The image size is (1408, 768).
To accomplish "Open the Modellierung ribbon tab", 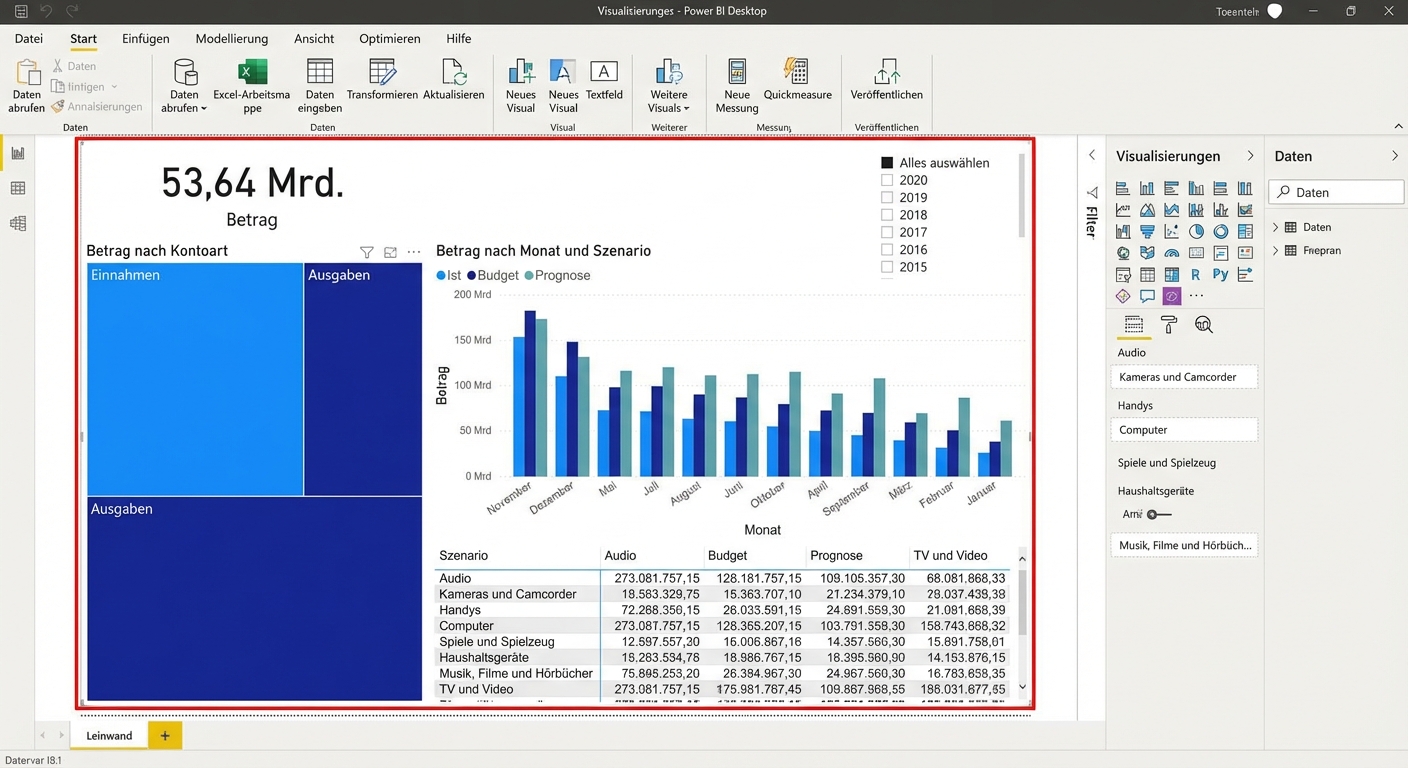I will click(x=232, y=39).
